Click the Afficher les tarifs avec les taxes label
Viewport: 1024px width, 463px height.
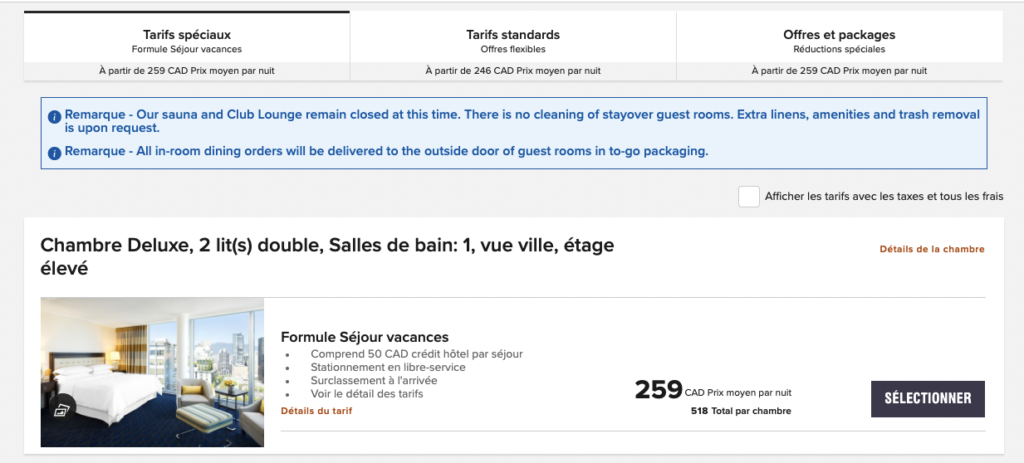883,196
